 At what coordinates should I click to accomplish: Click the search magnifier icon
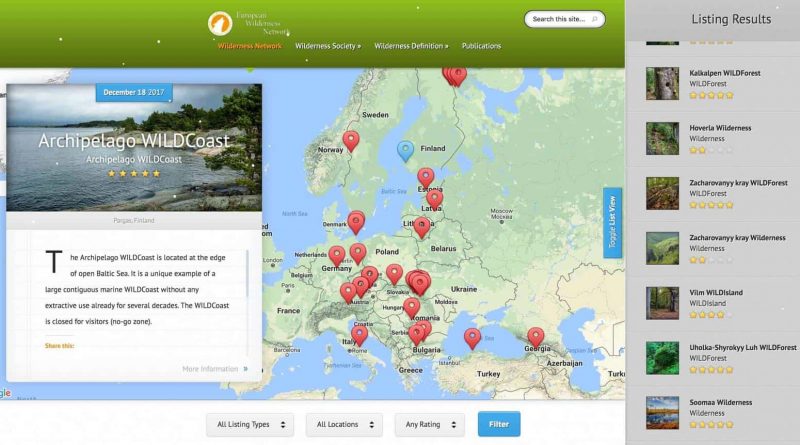pyautogui.click(x=594, y=19)
